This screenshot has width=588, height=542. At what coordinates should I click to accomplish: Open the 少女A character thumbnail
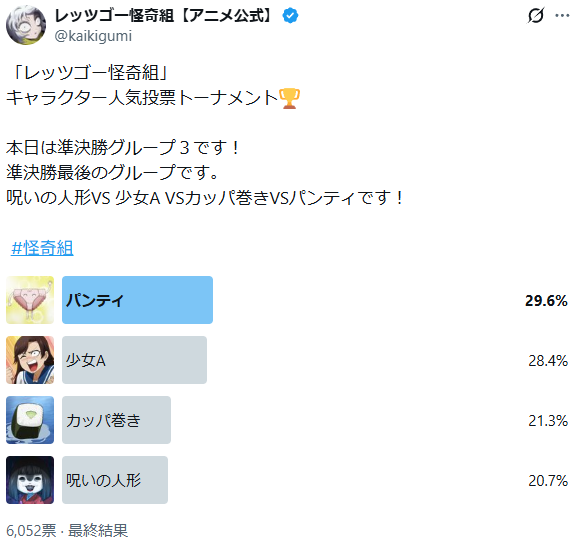click(30, 360)
